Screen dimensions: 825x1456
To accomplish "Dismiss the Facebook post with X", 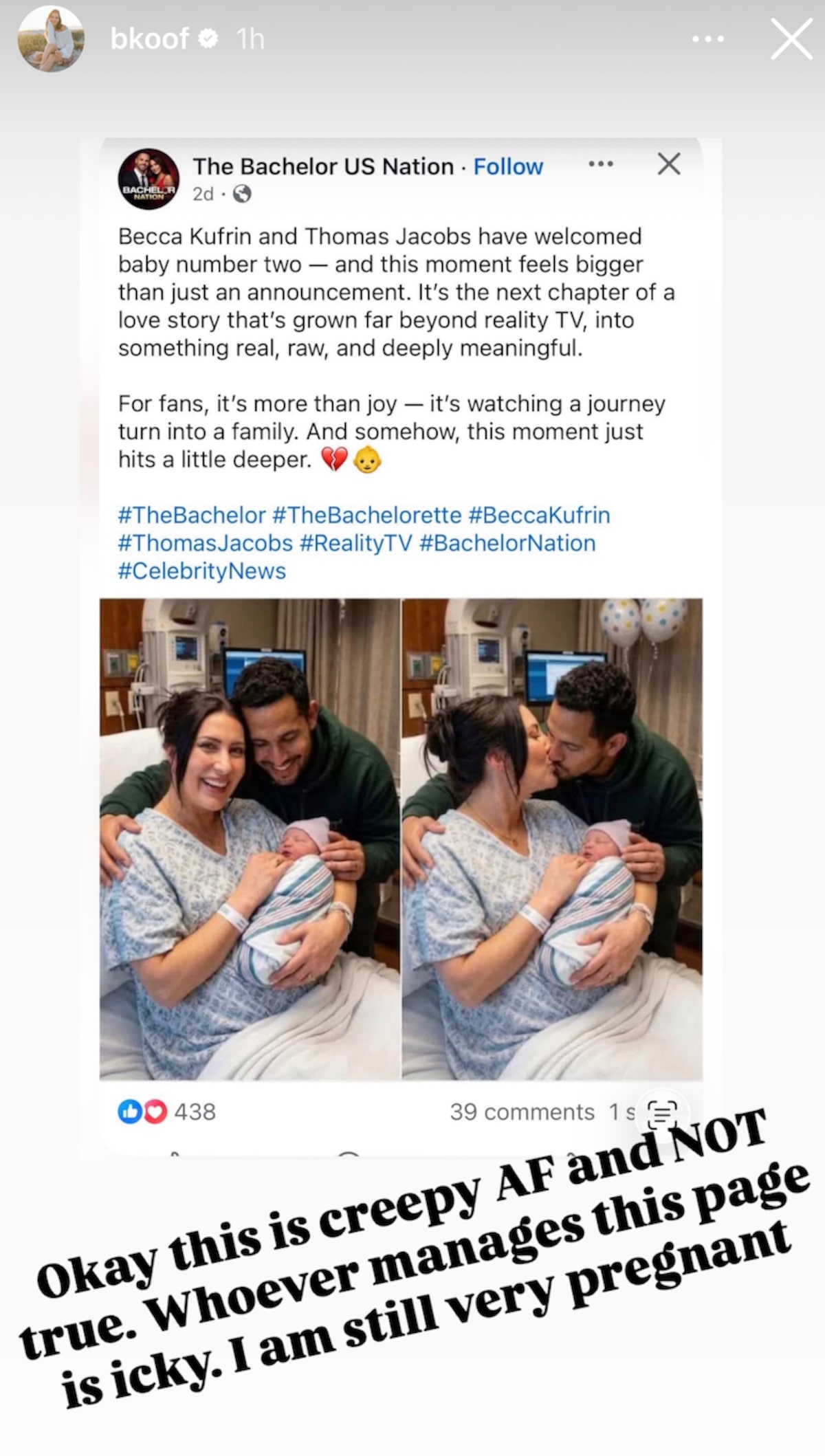I will pos(669,164).
